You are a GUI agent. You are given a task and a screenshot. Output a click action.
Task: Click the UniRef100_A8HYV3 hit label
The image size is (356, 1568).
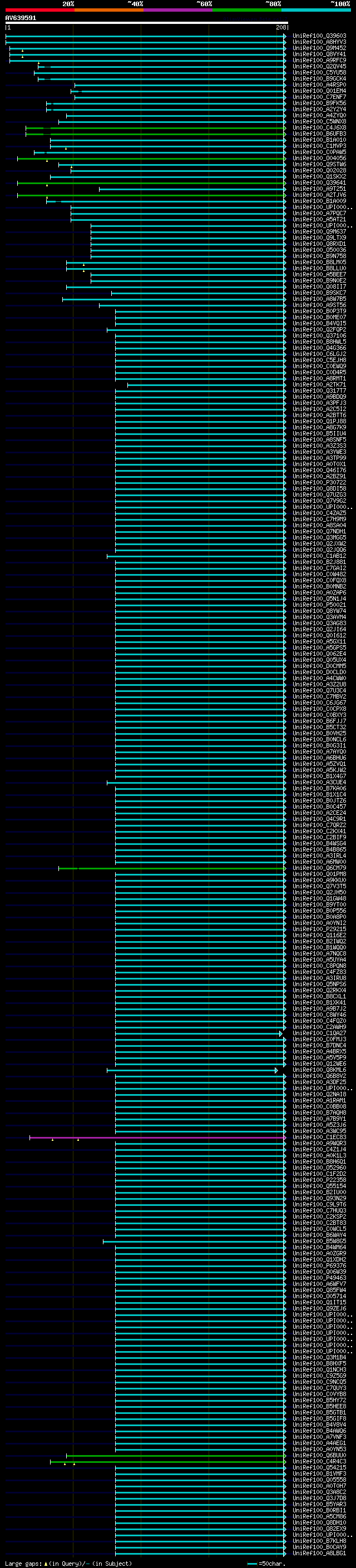[x=319, y=42]
